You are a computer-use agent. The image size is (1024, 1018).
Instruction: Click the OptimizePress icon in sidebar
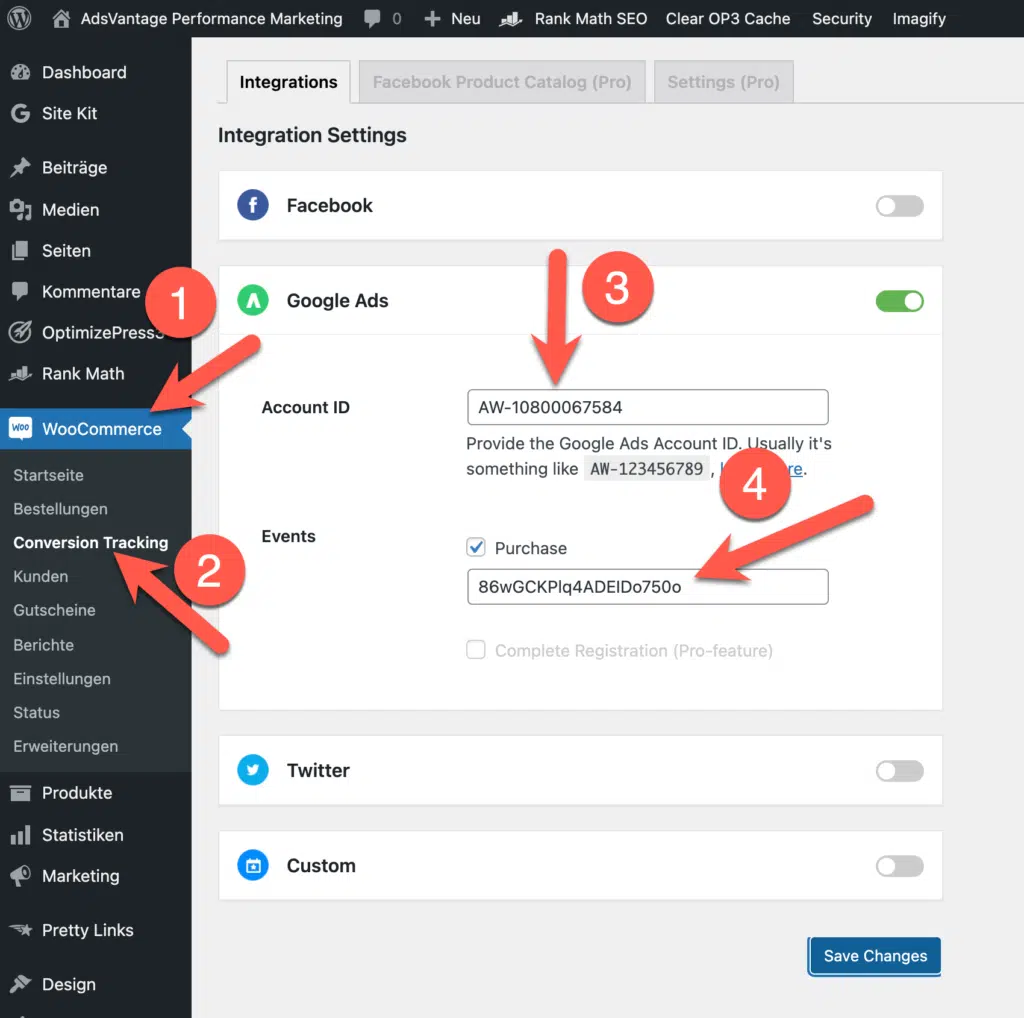click(20, 332)
